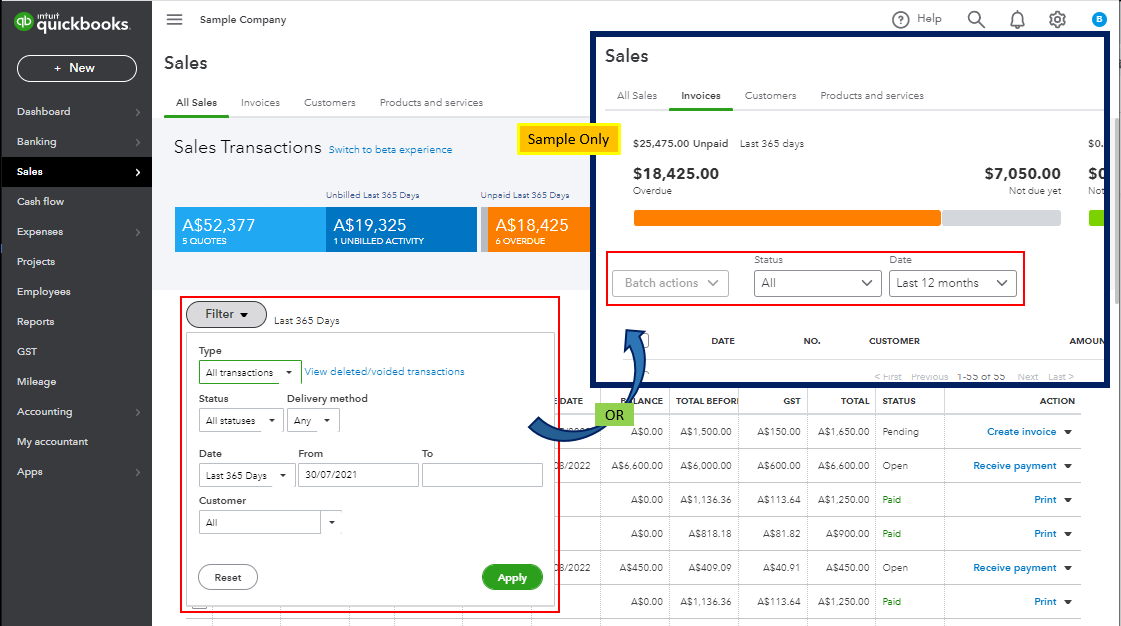
Task: Open the Last 365 Days date dropdown
Action: pos(247,475)
